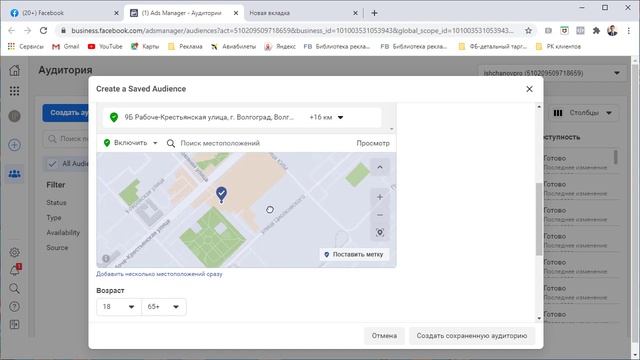Open the YouTube bookmark

[x=105, y=47]
